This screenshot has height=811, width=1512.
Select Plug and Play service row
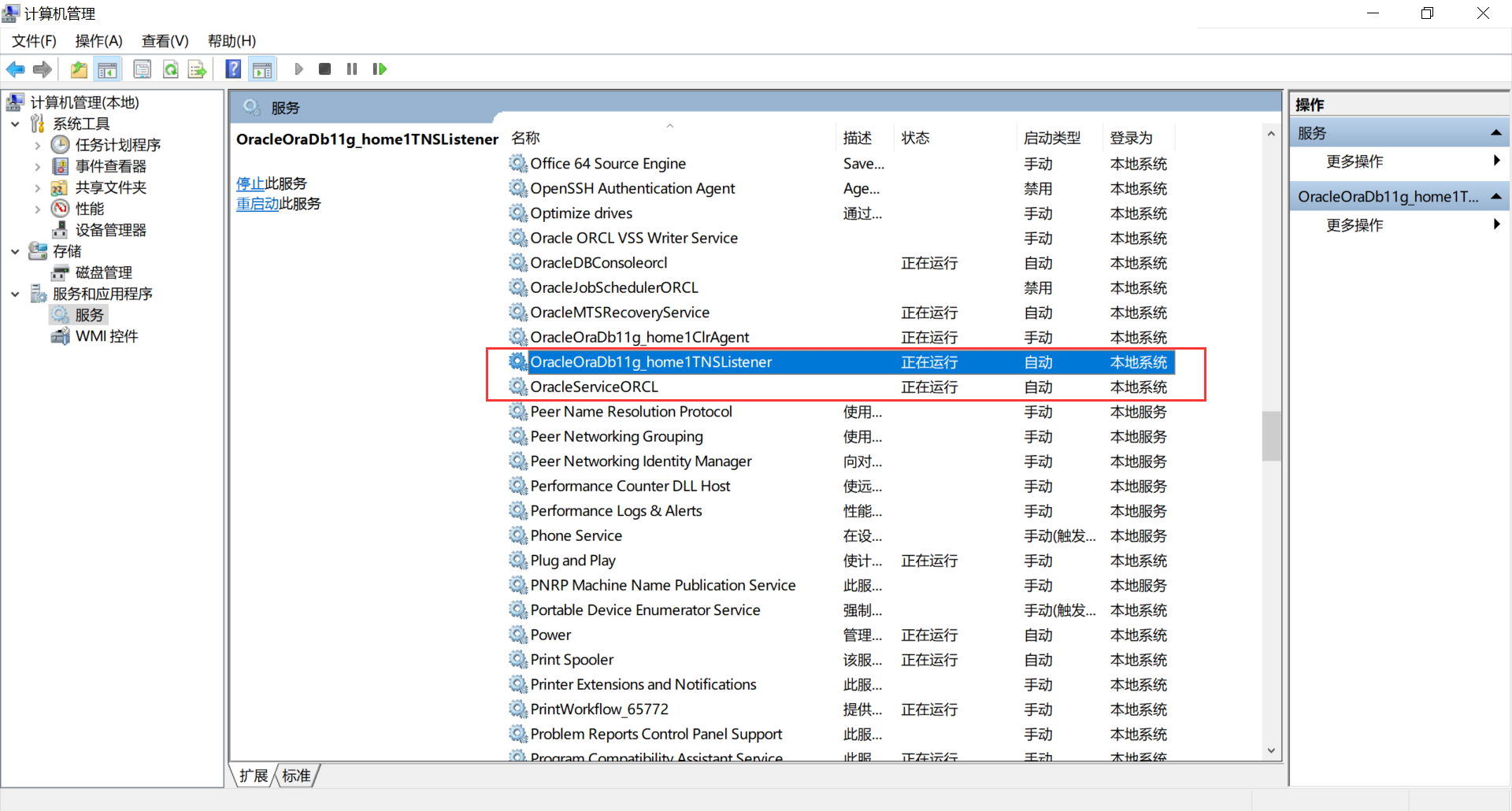pyautogui.click(x=841, y=561)
